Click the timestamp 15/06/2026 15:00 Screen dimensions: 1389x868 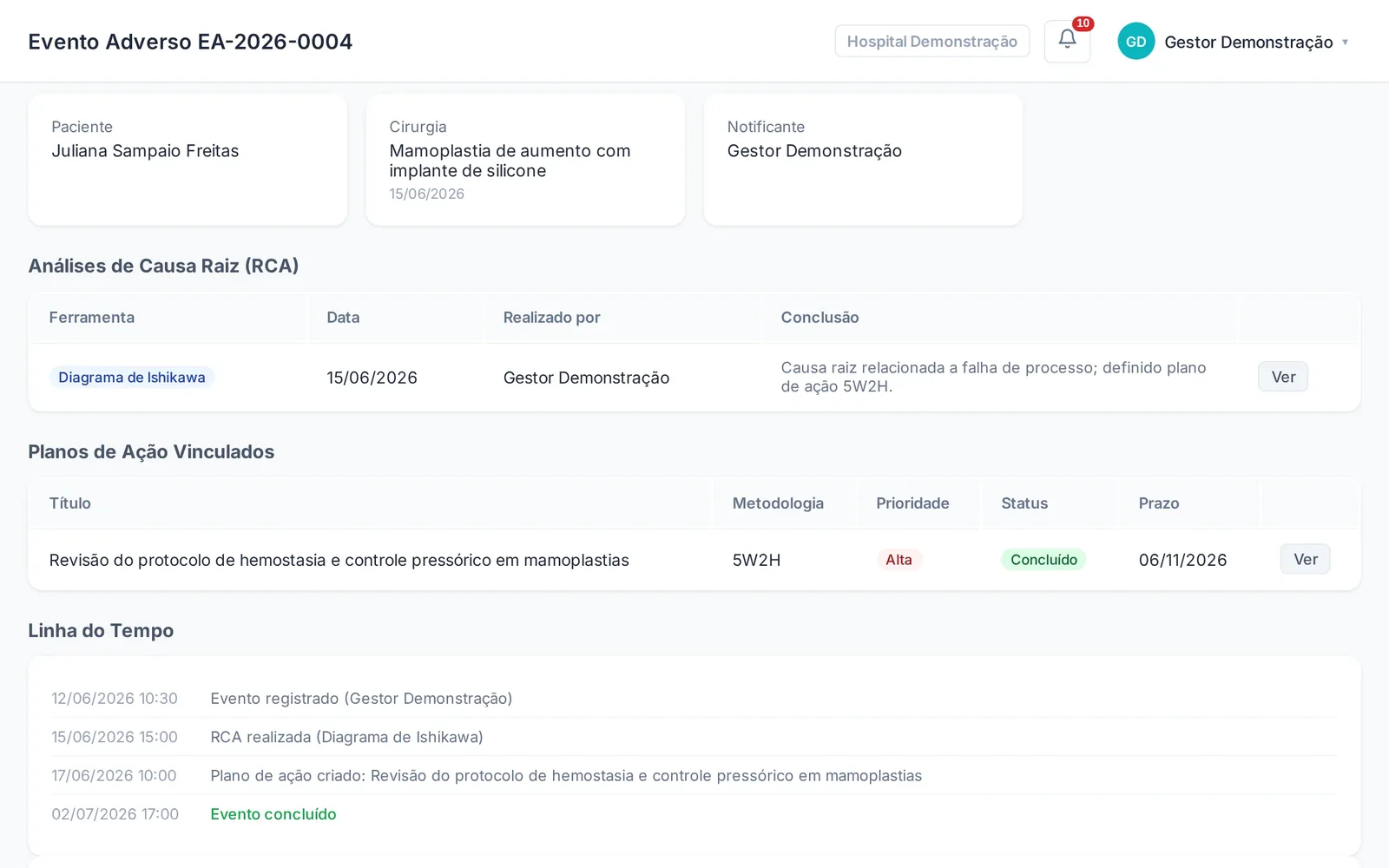[115, 737]
